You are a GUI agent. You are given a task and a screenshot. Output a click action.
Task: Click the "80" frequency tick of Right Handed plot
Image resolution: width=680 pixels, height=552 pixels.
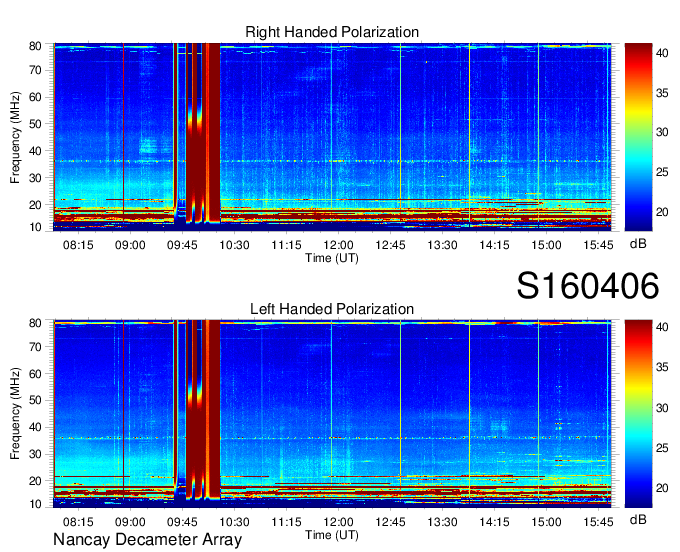[35, 46]
